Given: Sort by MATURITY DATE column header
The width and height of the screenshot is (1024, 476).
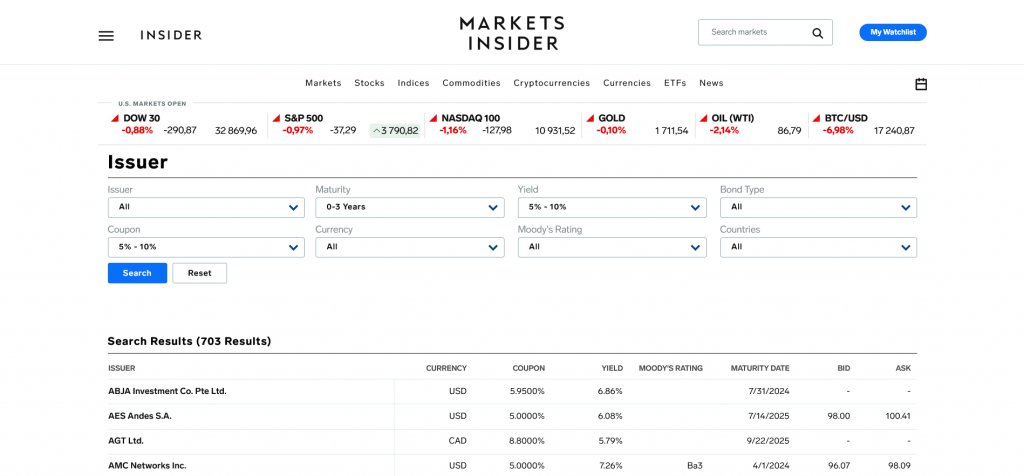Looking at the screenshot, I should click(760, 368).
